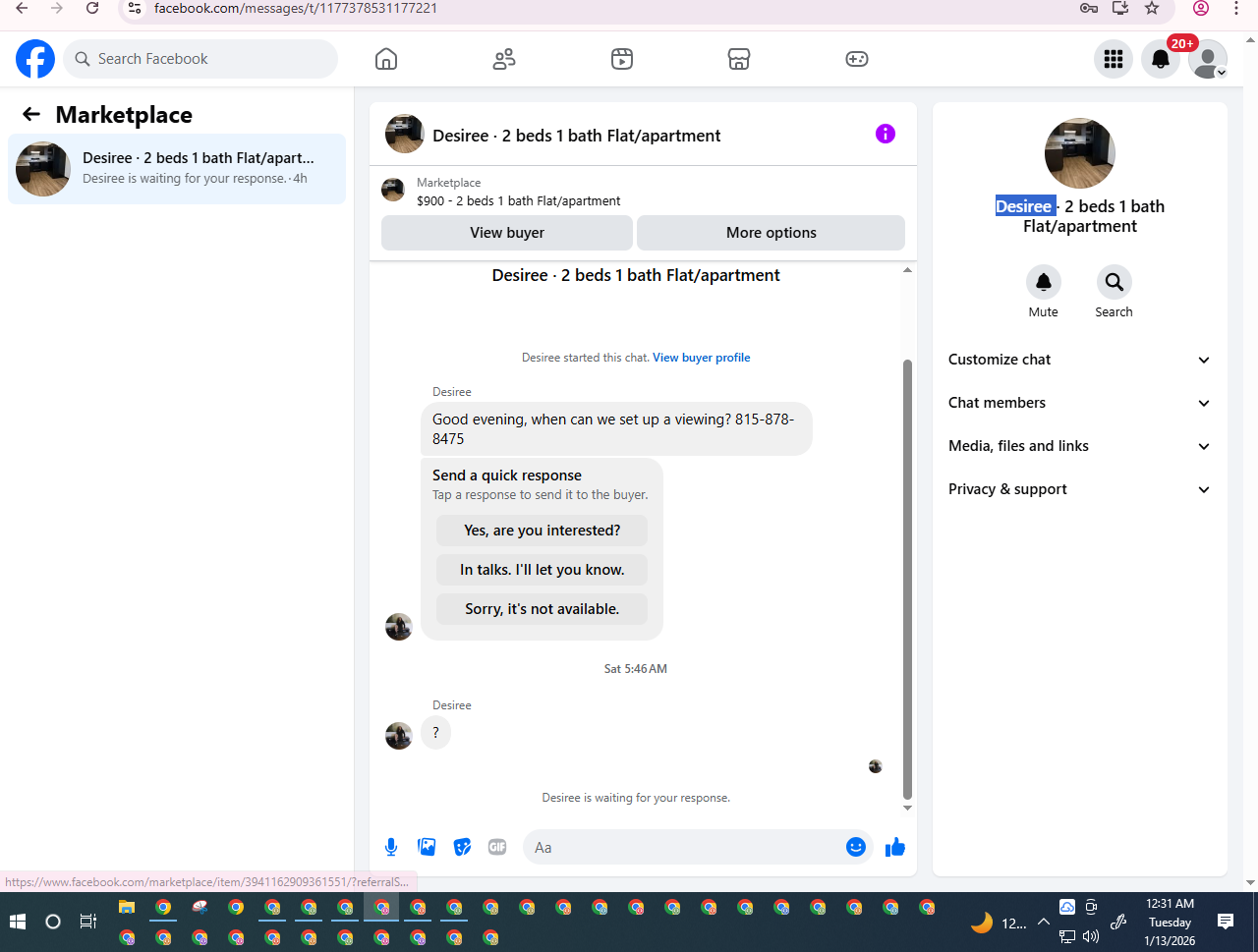The width and height of the screenshot is (1258, 952).
Task: Open the Gaming controller icon
Action: tap(857, 59)
